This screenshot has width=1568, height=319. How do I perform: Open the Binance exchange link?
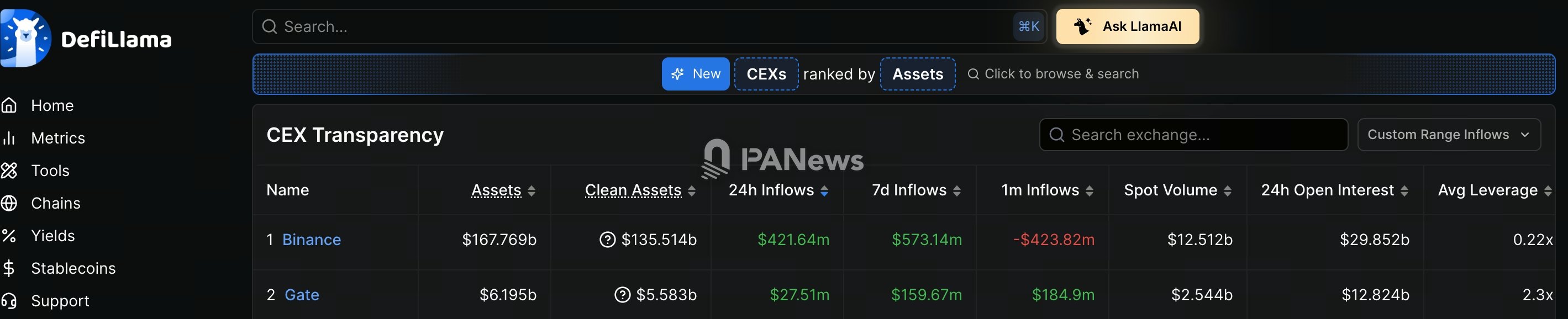click(x=311, y=240)
